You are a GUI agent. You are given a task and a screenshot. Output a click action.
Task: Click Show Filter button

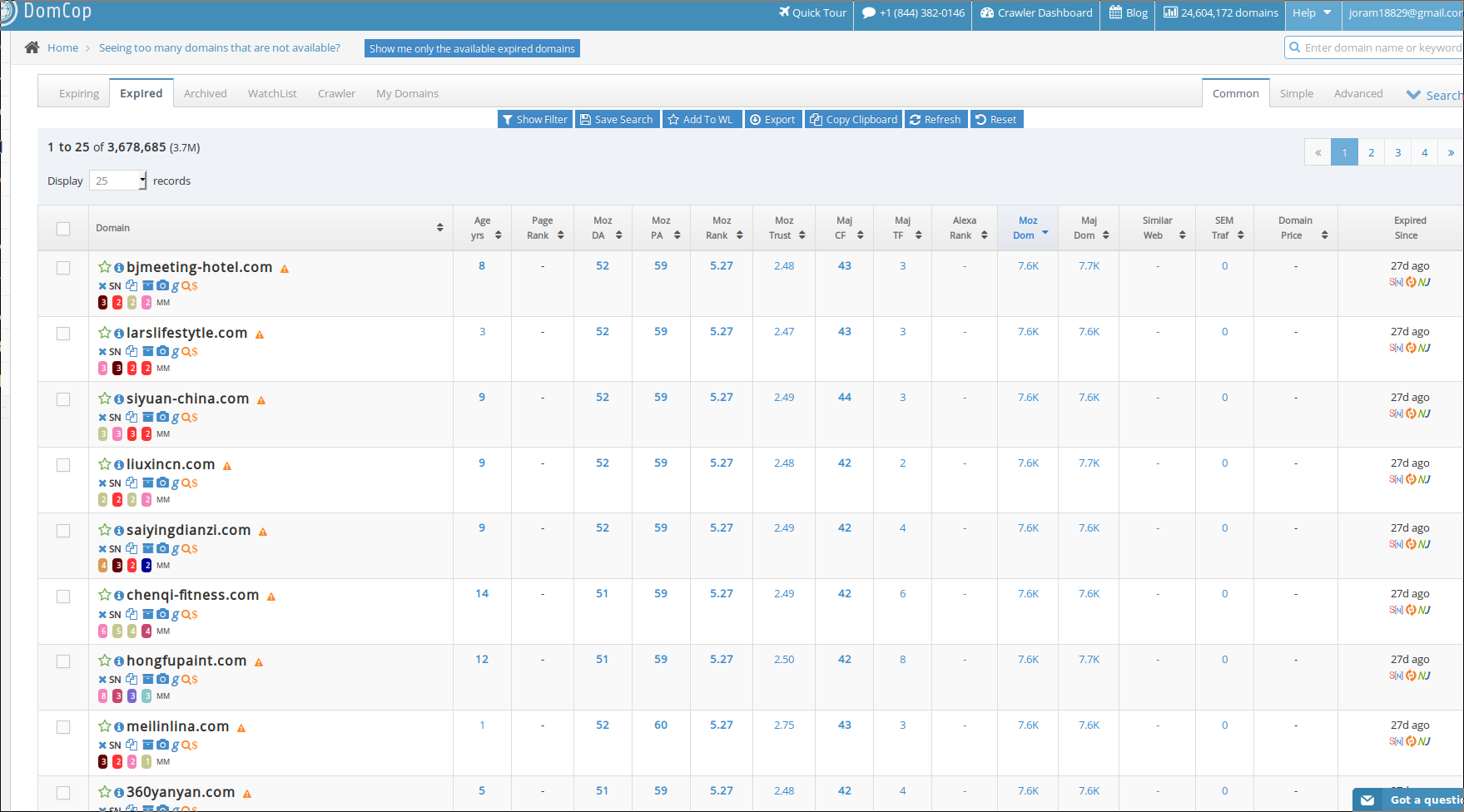point(535,119)
